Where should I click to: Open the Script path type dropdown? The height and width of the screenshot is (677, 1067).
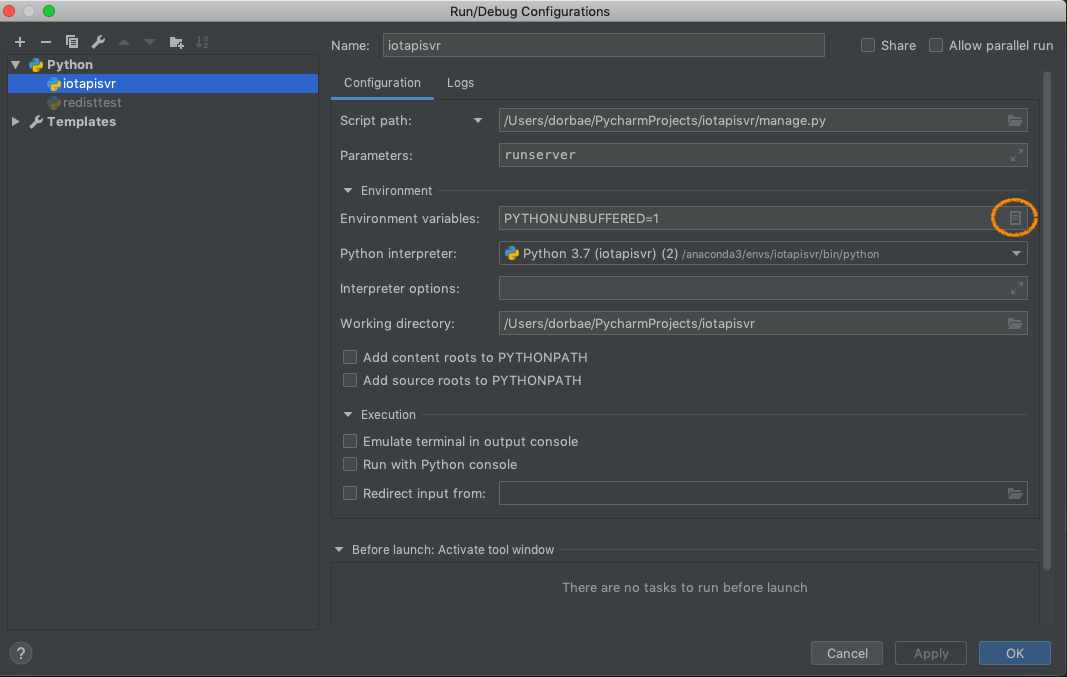478,120
